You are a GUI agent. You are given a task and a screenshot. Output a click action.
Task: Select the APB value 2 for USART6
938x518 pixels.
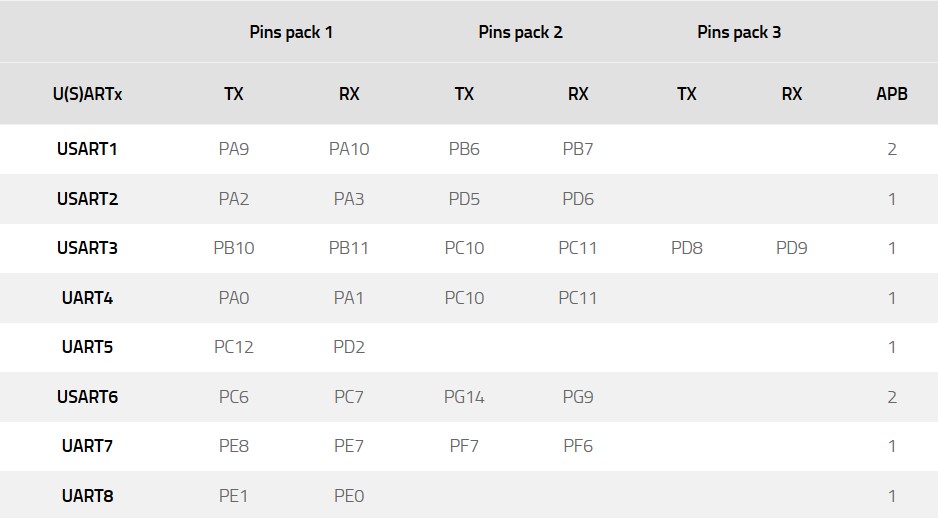891,397
